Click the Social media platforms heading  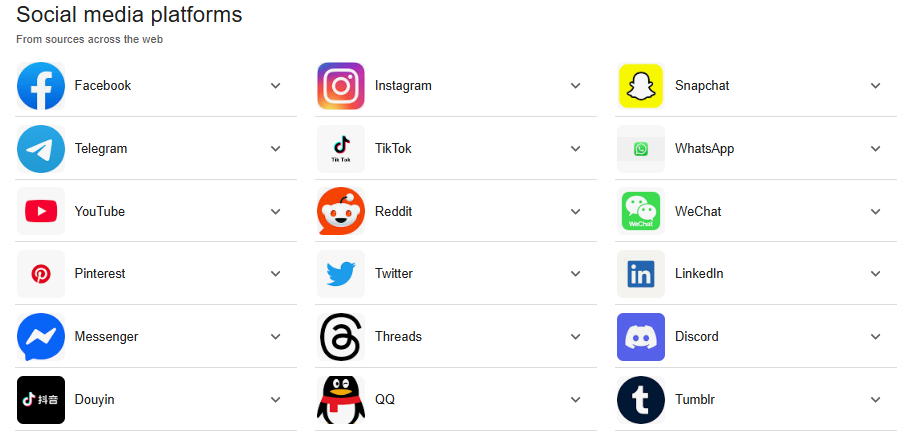tap(129, 15)
